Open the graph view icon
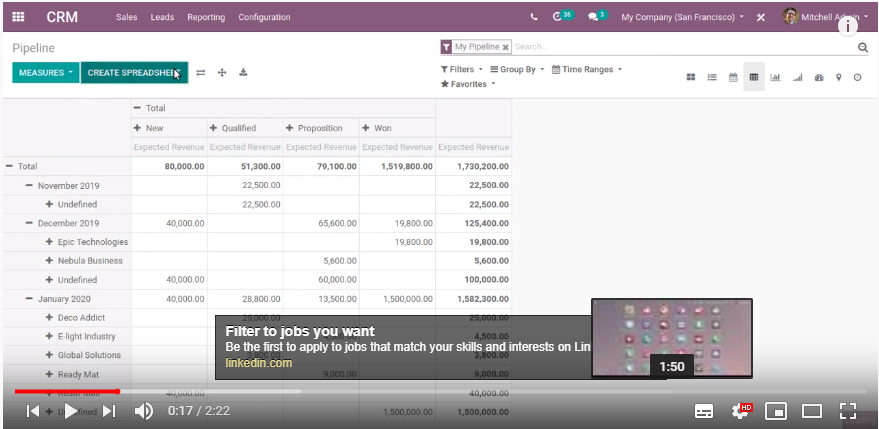The width and height of the screenshot is (879, 429). 775,77
